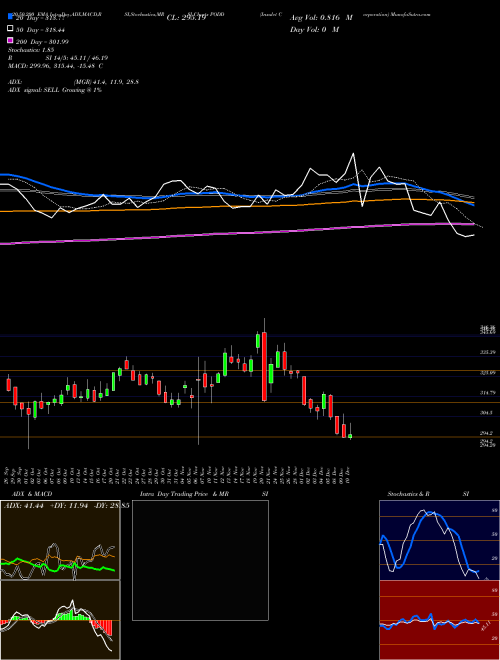The height and width of the screenshot is (660, 500).
Task: Click the '294.2' price axis label
Action: coord(486,433)
